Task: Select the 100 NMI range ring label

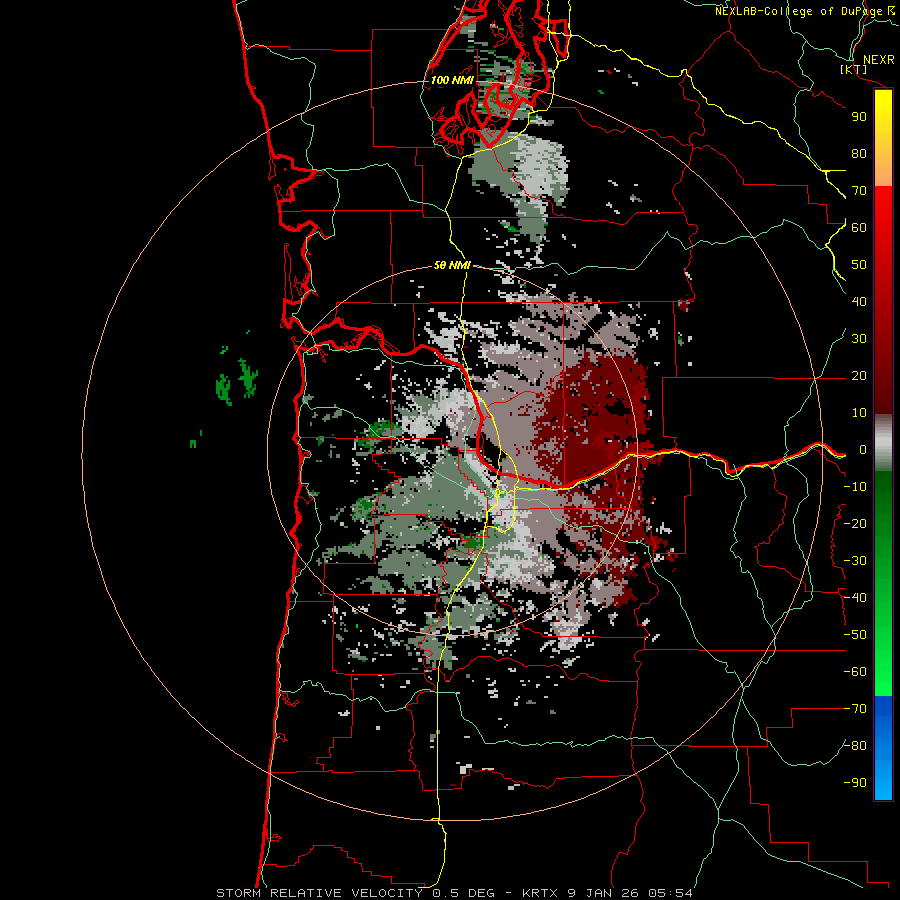Action: (452, 80)
